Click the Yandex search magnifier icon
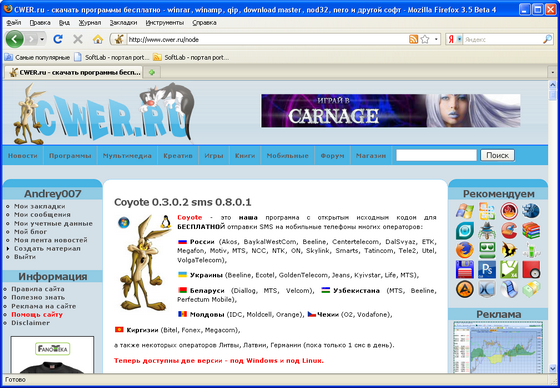The width and height of the screenshot is (560, 388). [547, 39]
